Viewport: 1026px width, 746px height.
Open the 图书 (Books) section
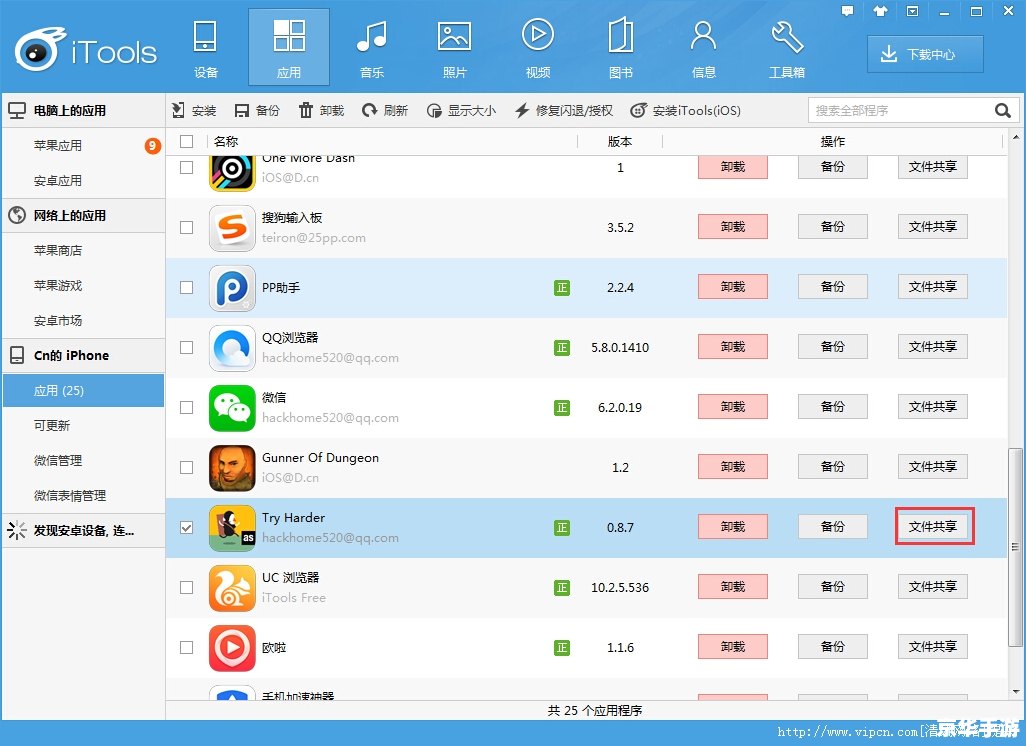pyautogui.click(x=621, y=48)
